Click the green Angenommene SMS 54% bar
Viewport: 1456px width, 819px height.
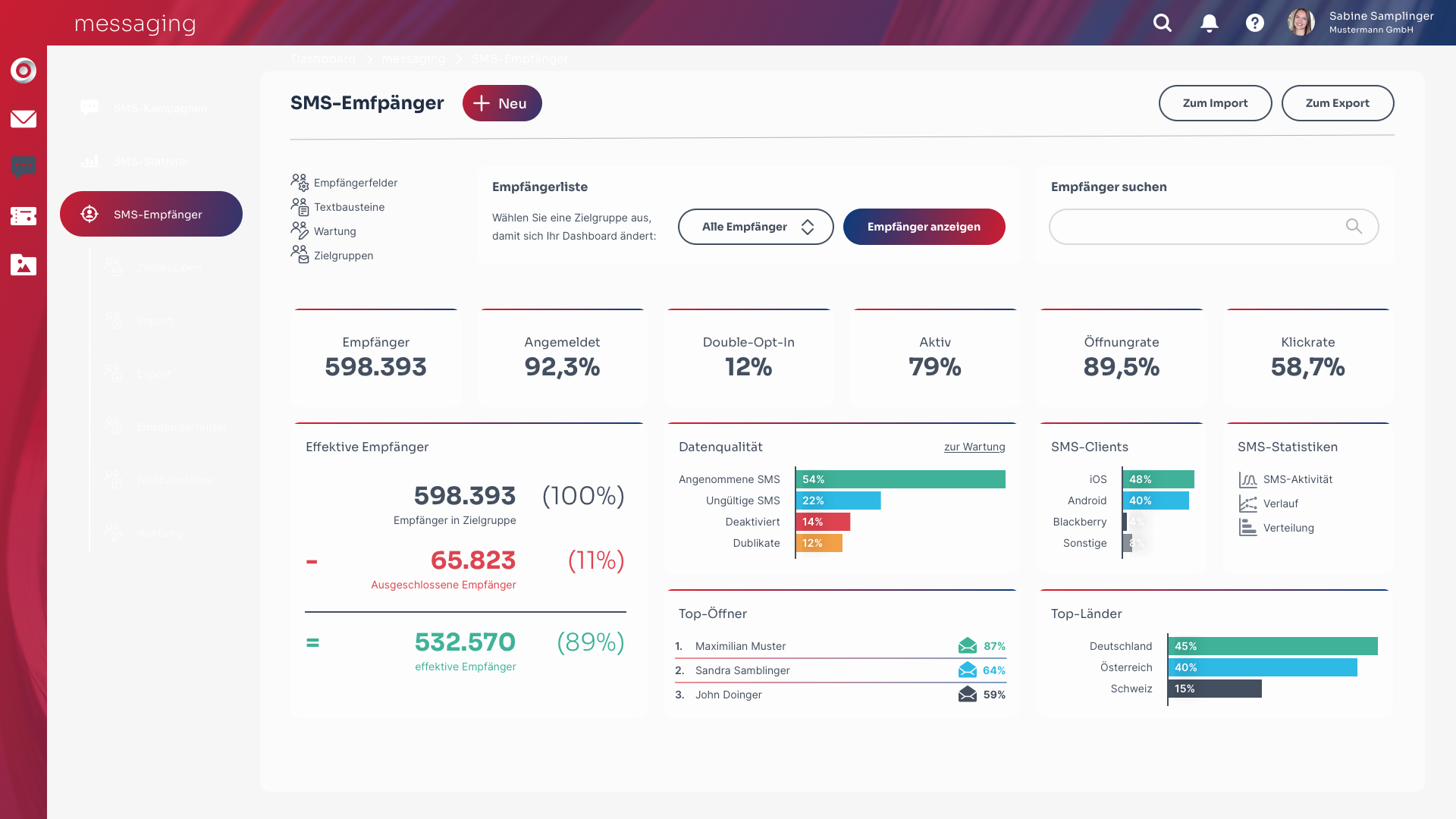click(x=900, y=479)
